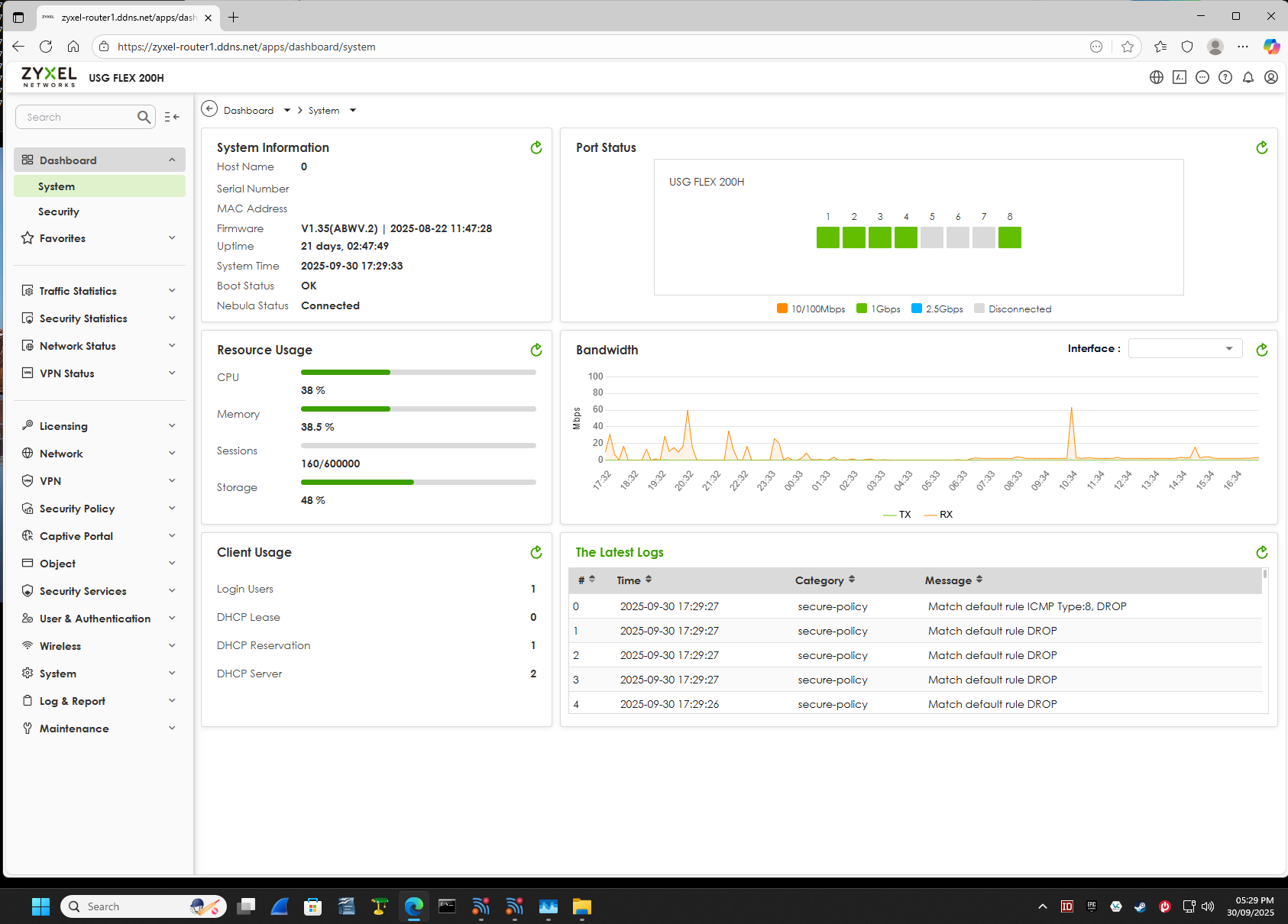Open the Dashboard breadcrumb dropdown
Image resolution: width=1288 pixels, height=924 pixels.
(287, 111)
